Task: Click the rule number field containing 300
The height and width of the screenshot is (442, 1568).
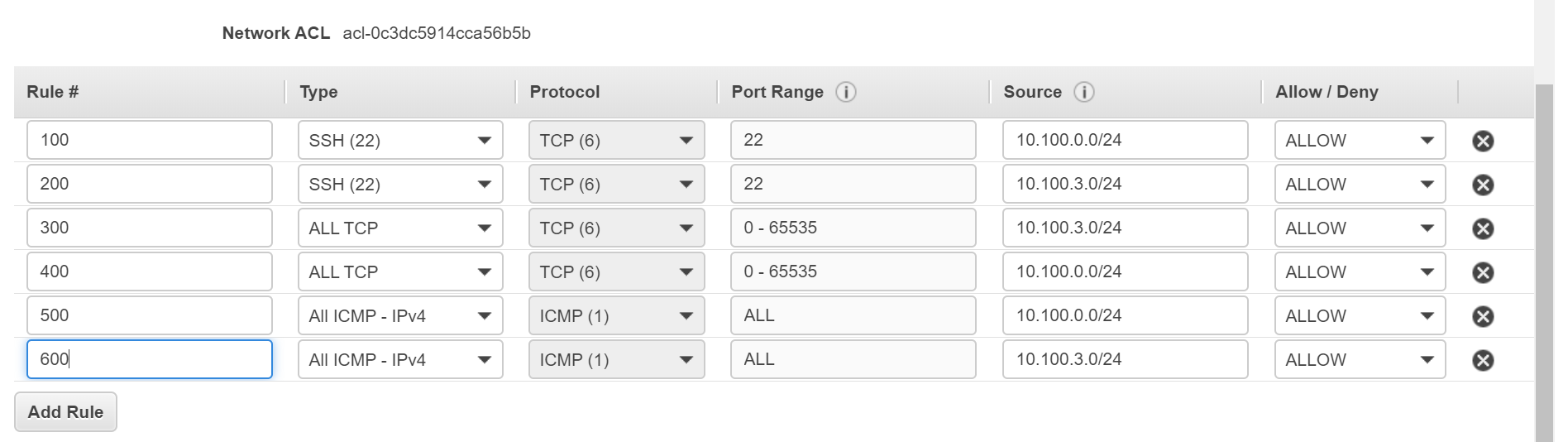Action: 150,228
